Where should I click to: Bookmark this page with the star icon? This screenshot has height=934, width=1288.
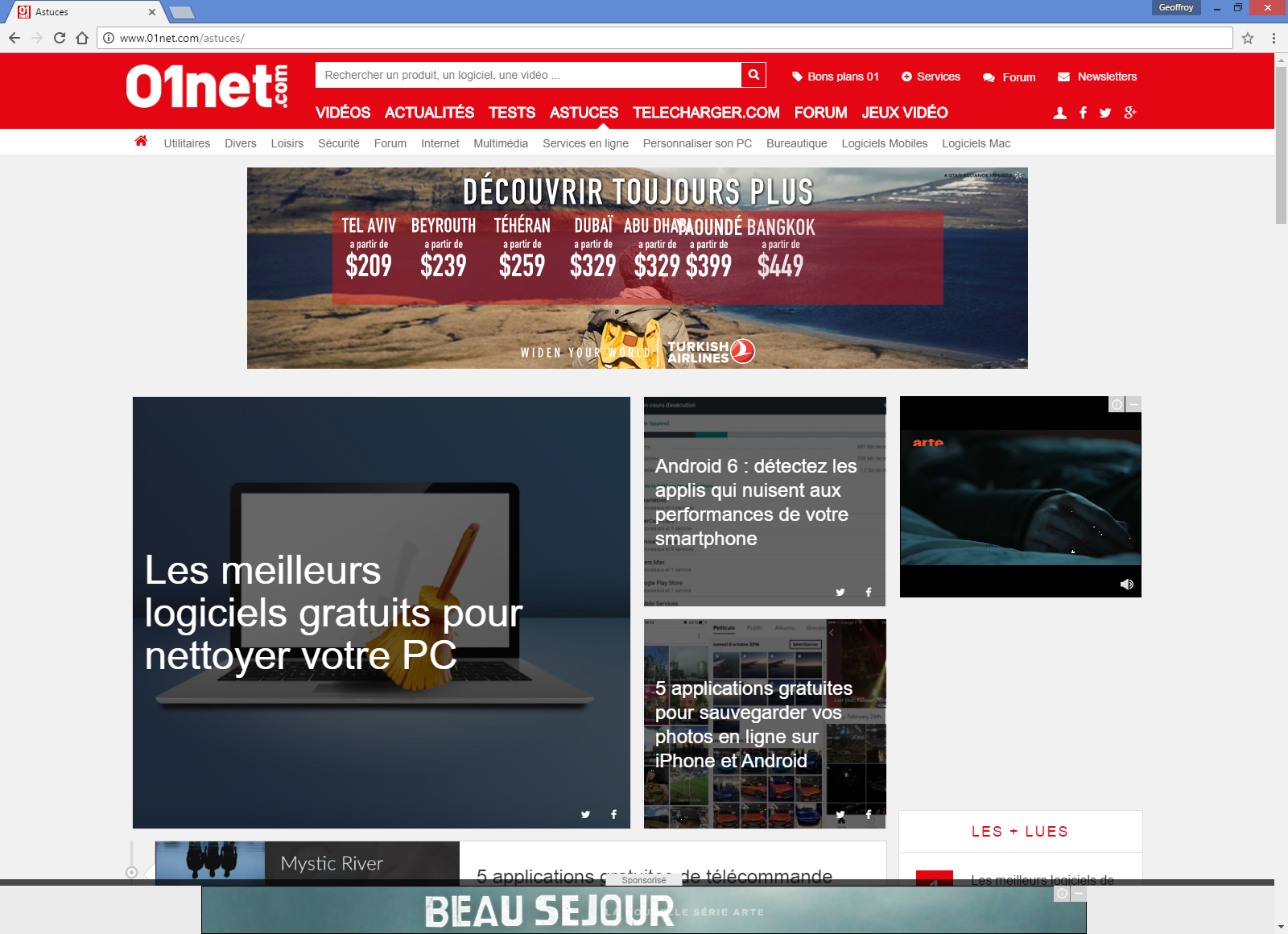[x=1248, y=38]
